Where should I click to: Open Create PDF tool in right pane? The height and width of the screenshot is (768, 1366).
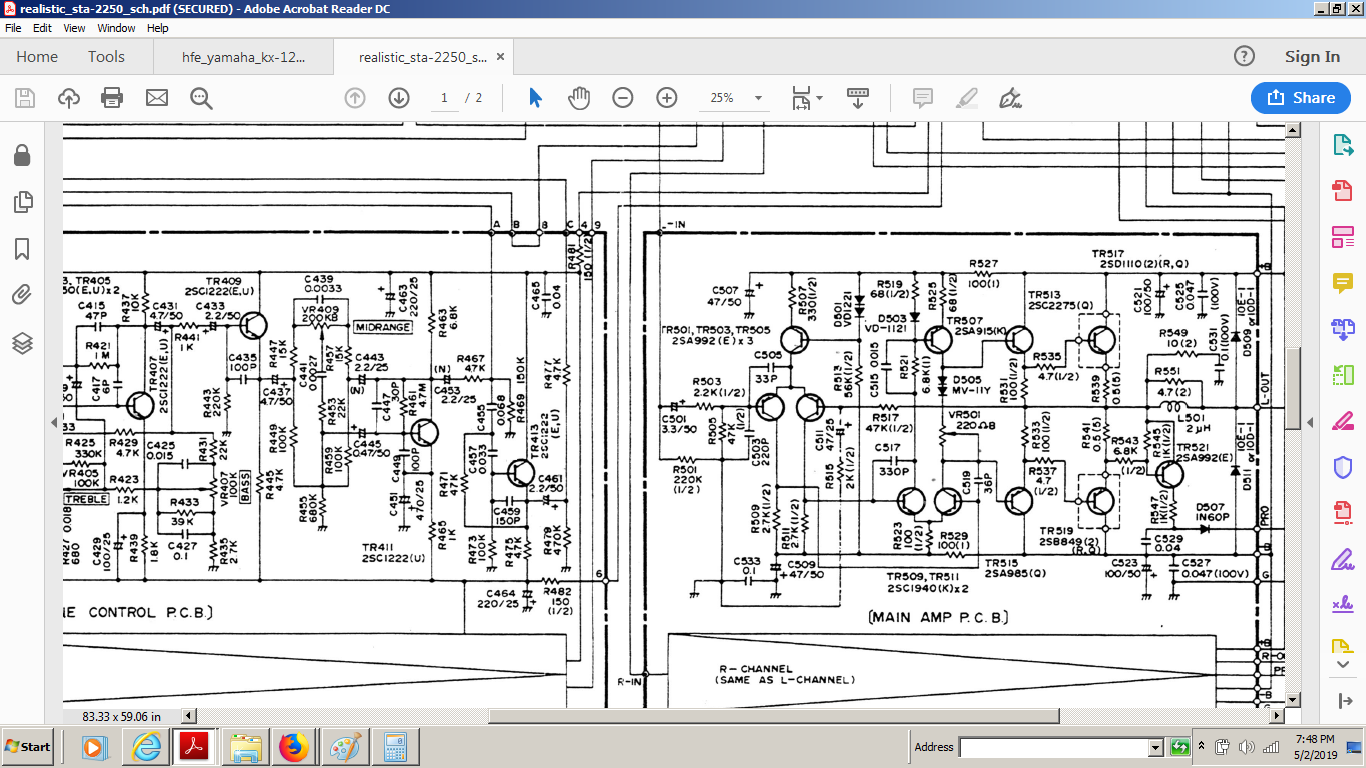point(1342,191)
